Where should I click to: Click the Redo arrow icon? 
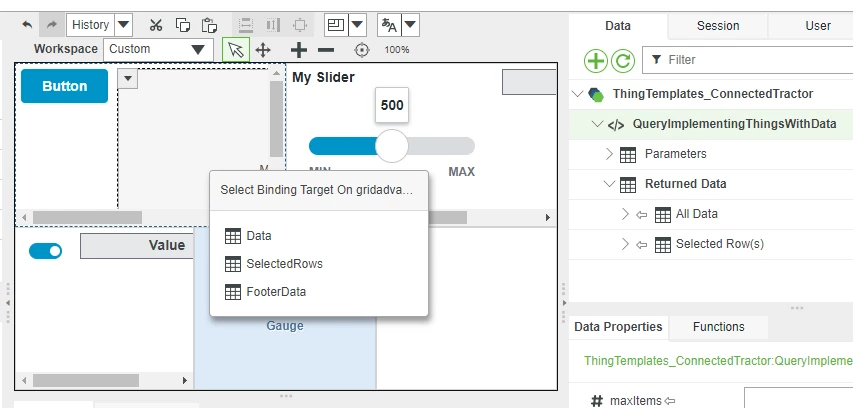pyautogui.click(x=52, y=24)
